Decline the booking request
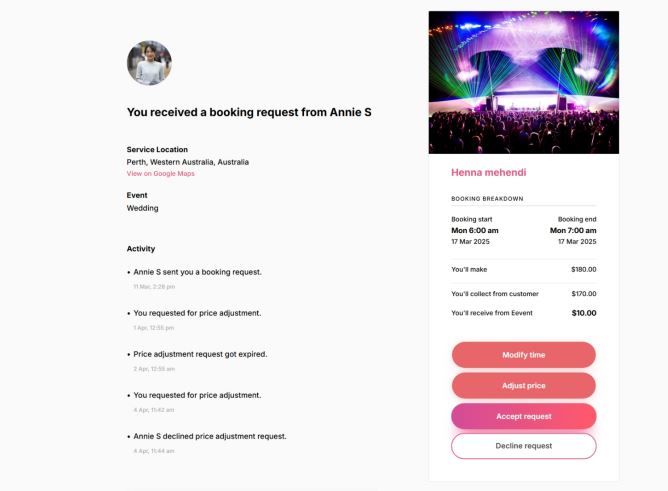 pos(524,446)
